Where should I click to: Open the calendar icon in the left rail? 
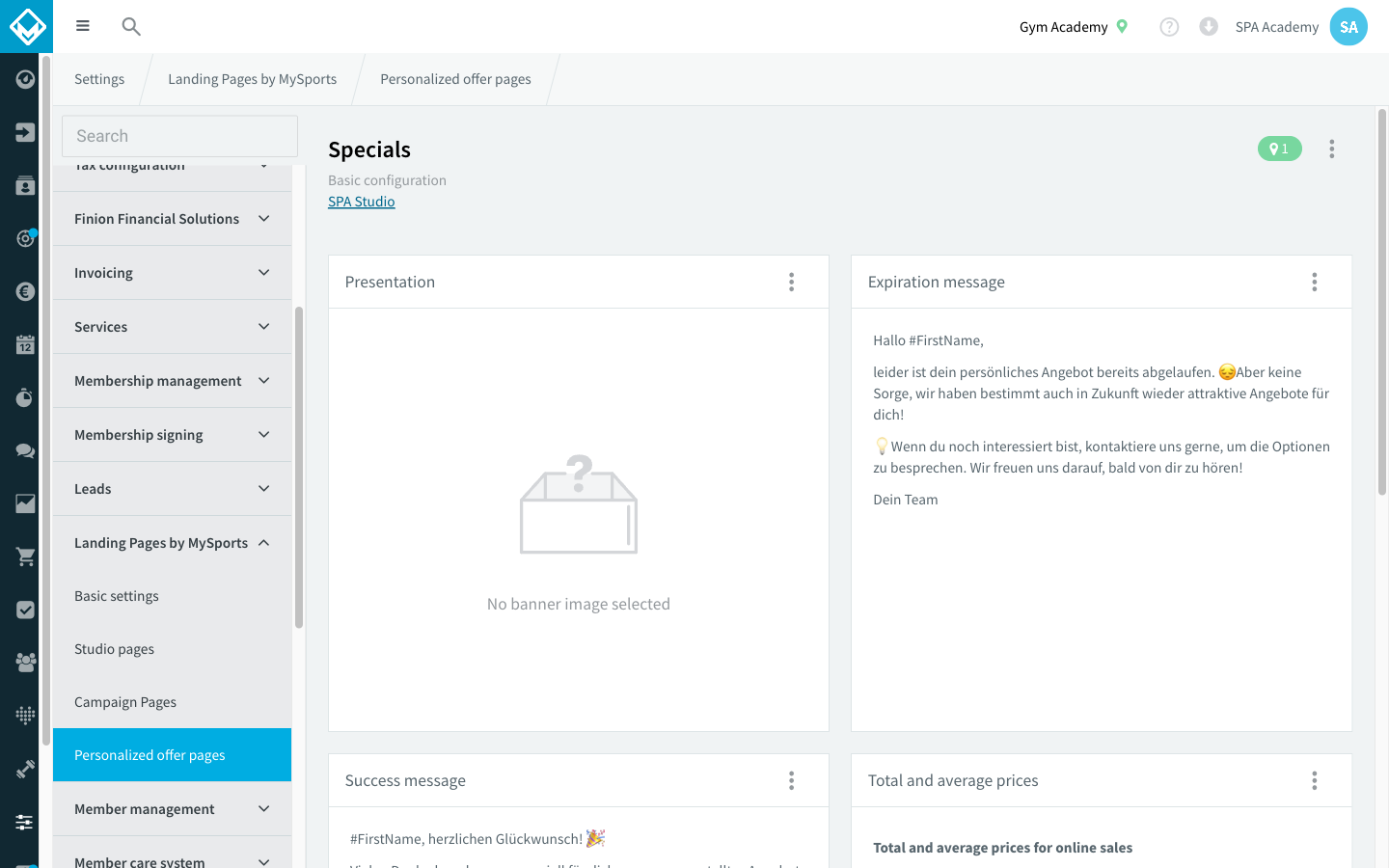click(x=25, y=344)
